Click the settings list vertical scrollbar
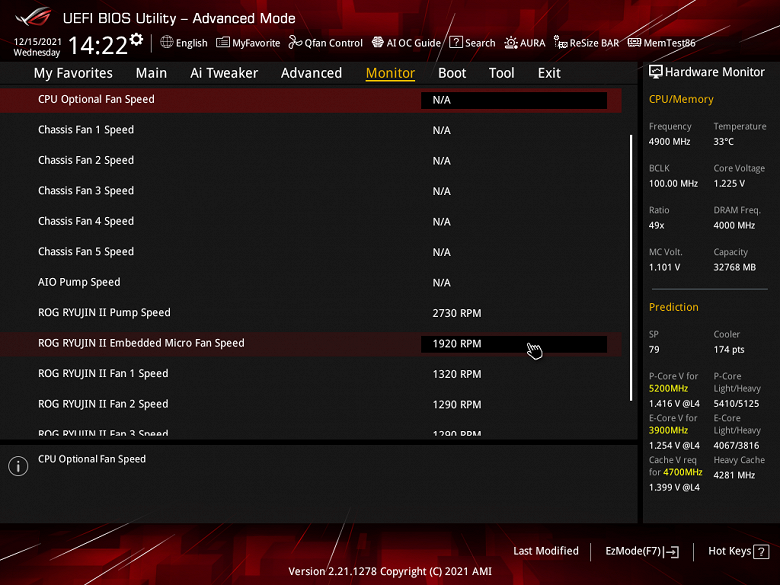Screen dimensions: 780x585 [x=631, y=268]
